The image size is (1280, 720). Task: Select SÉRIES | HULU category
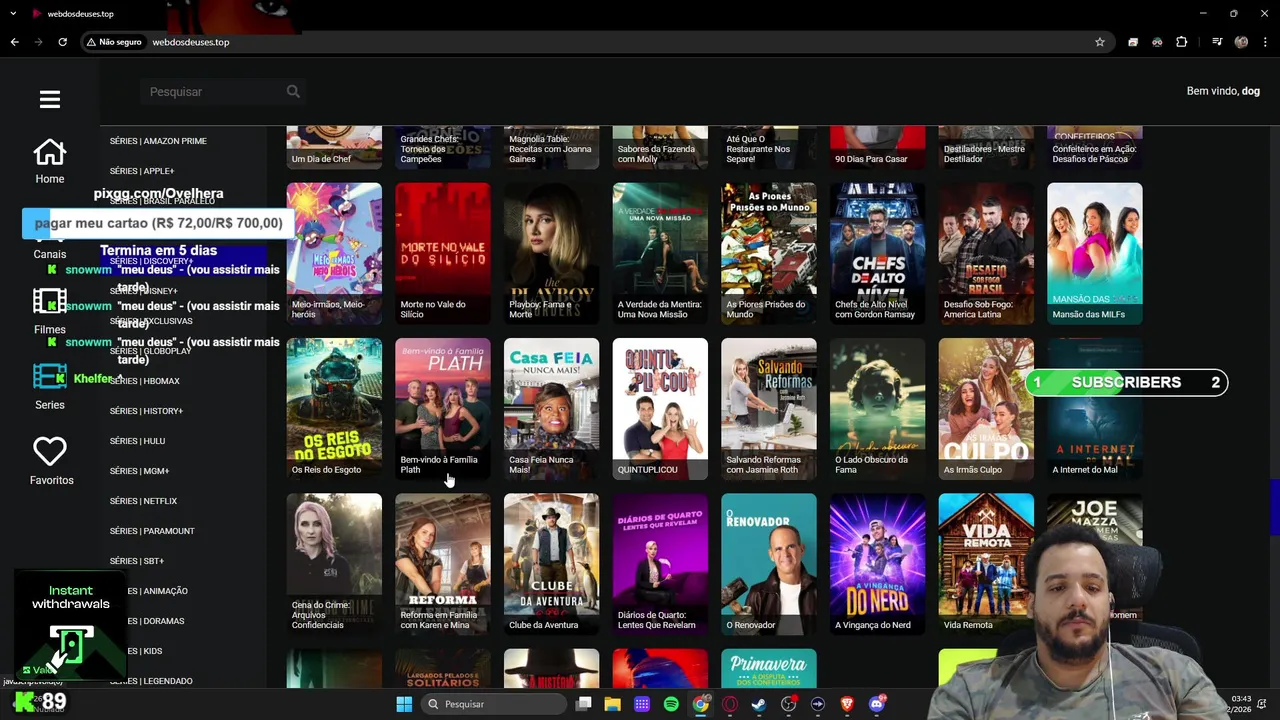(137, 441)
